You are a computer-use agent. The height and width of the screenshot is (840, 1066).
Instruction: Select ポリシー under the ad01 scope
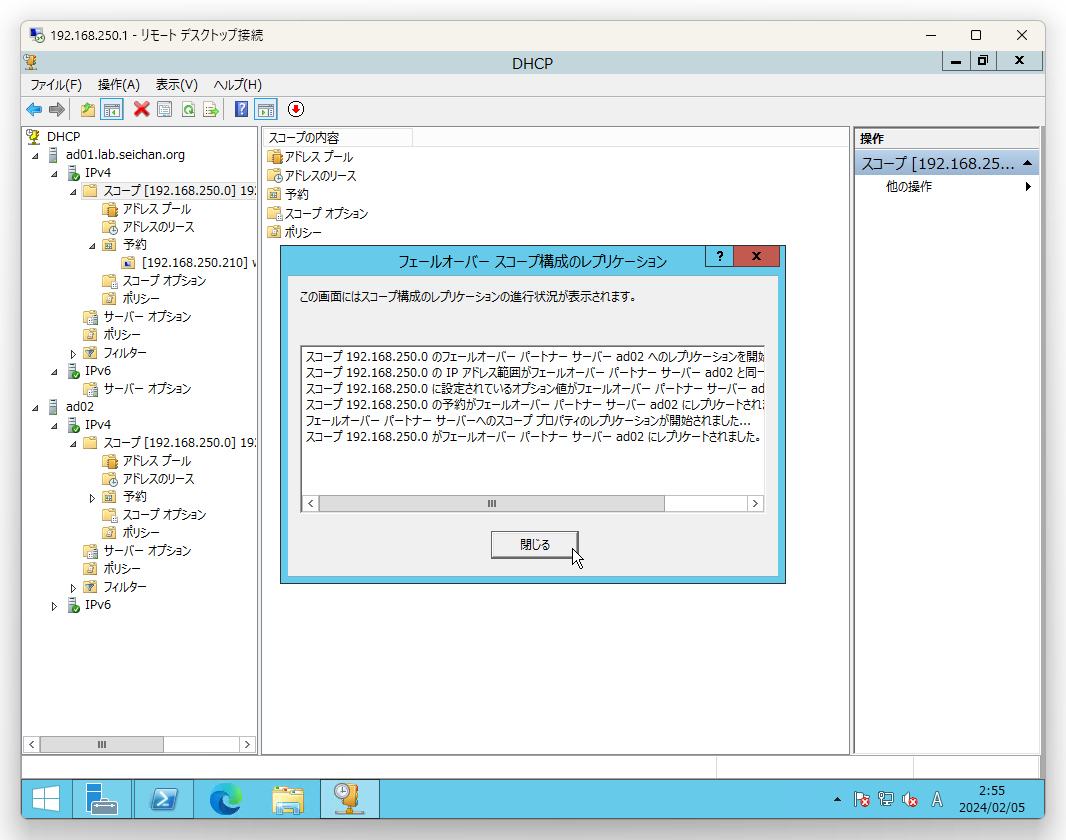(x=141, y=298)
